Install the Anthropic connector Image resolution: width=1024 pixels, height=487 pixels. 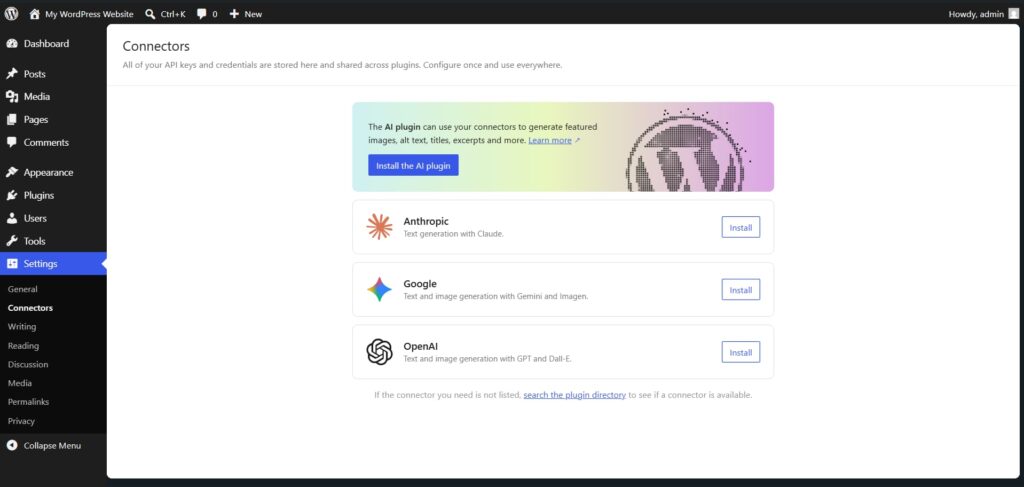(x=740, y=228)
